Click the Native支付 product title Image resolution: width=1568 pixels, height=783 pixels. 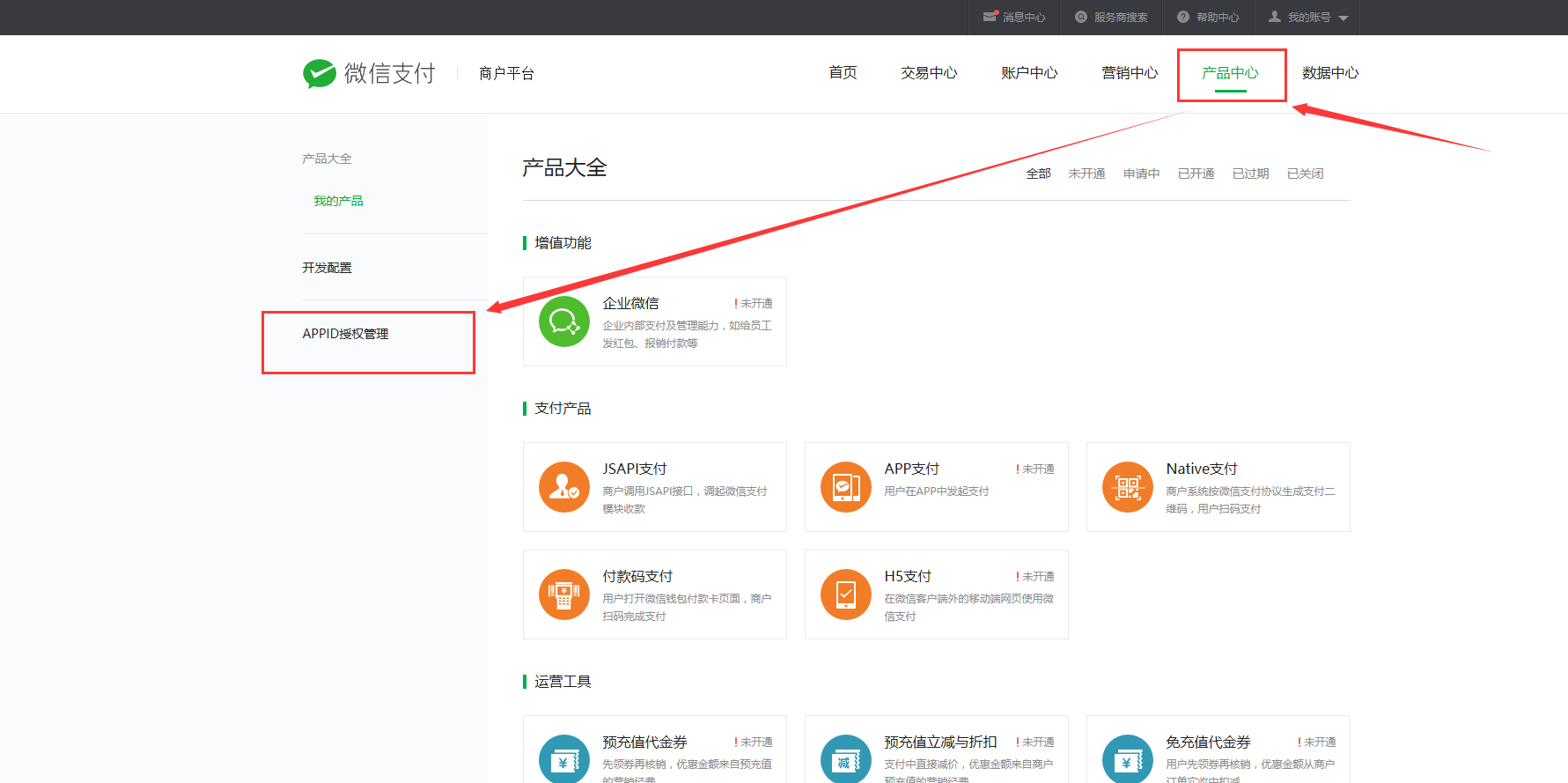coord(1202,469)
